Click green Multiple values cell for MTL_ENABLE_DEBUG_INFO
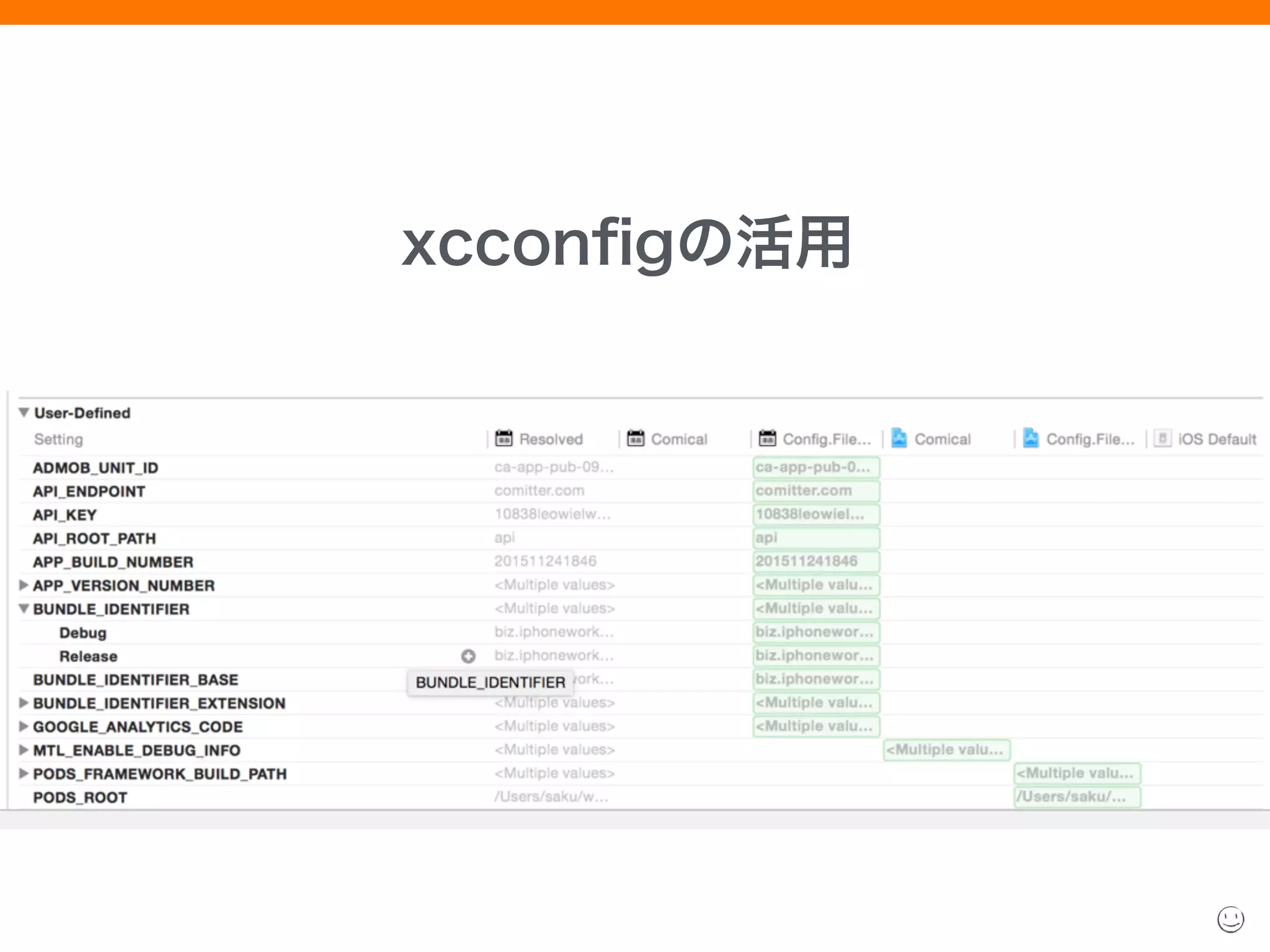The height and width of the screenshot is (952, 1270). point(947,750)
